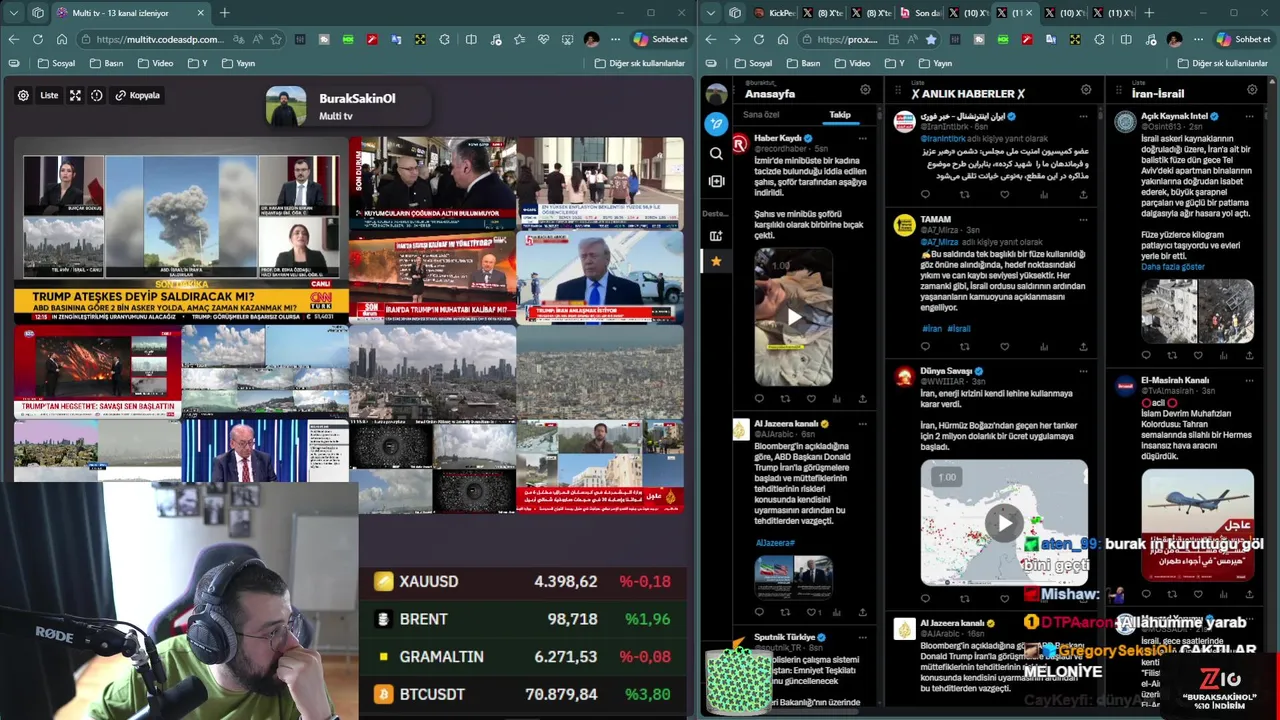Like the Açık Kaynak Intel post
Viewport: 1280px width, 720px height.
coord(1197,355)
